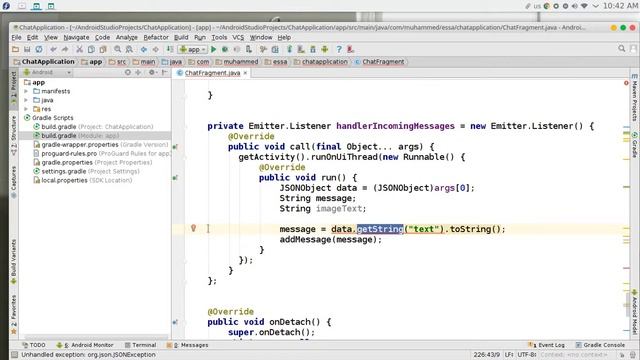Viewport: 640px width, 360px height.
Task: Click the Help question mark icon
Action: 339,49
